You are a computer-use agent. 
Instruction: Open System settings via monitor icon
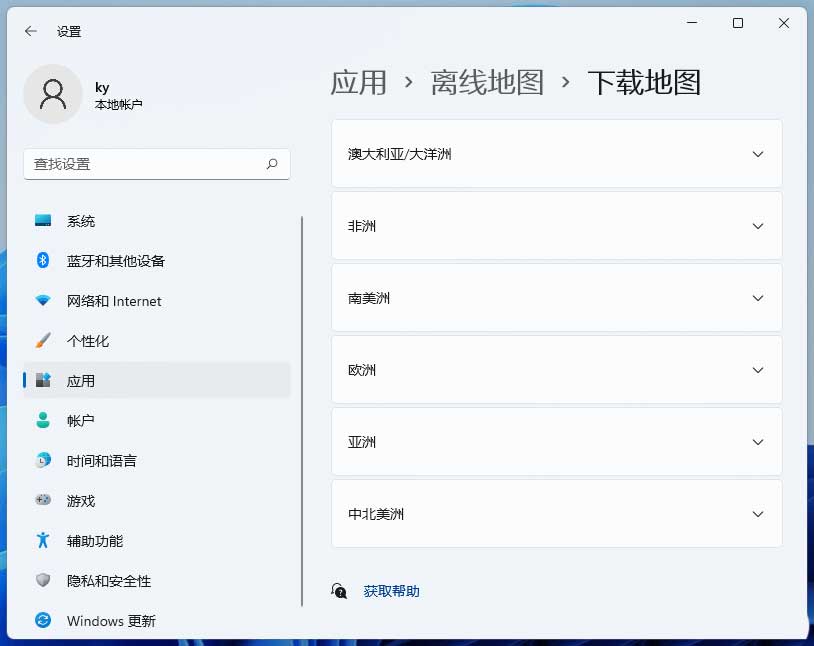point(43,221)
